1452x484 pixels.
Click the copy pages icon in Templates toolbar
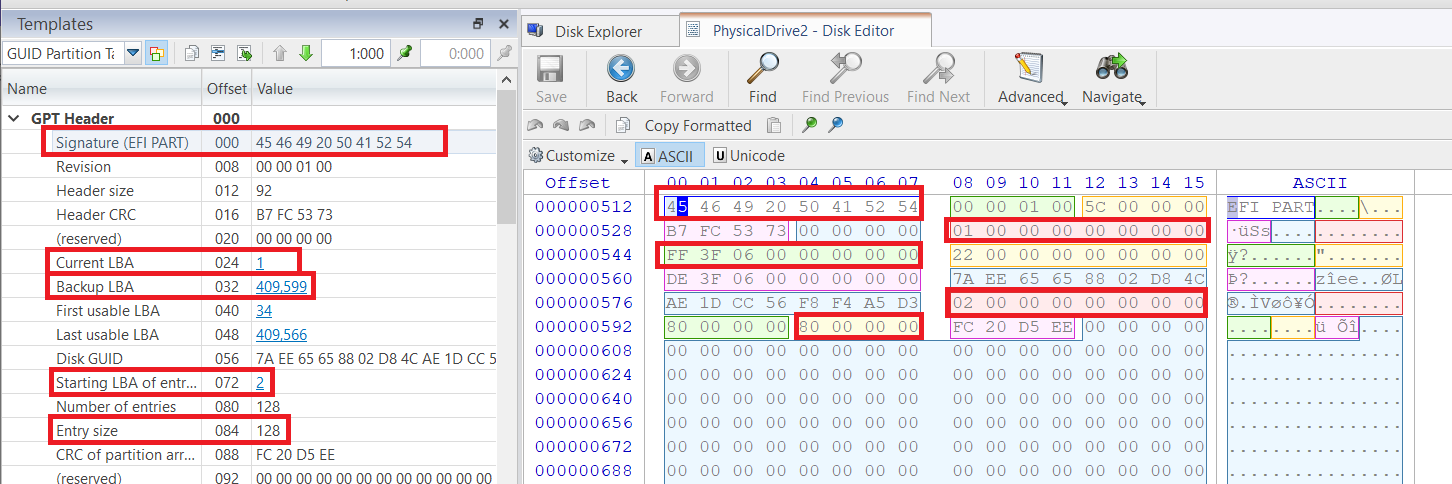coord(193,53)
